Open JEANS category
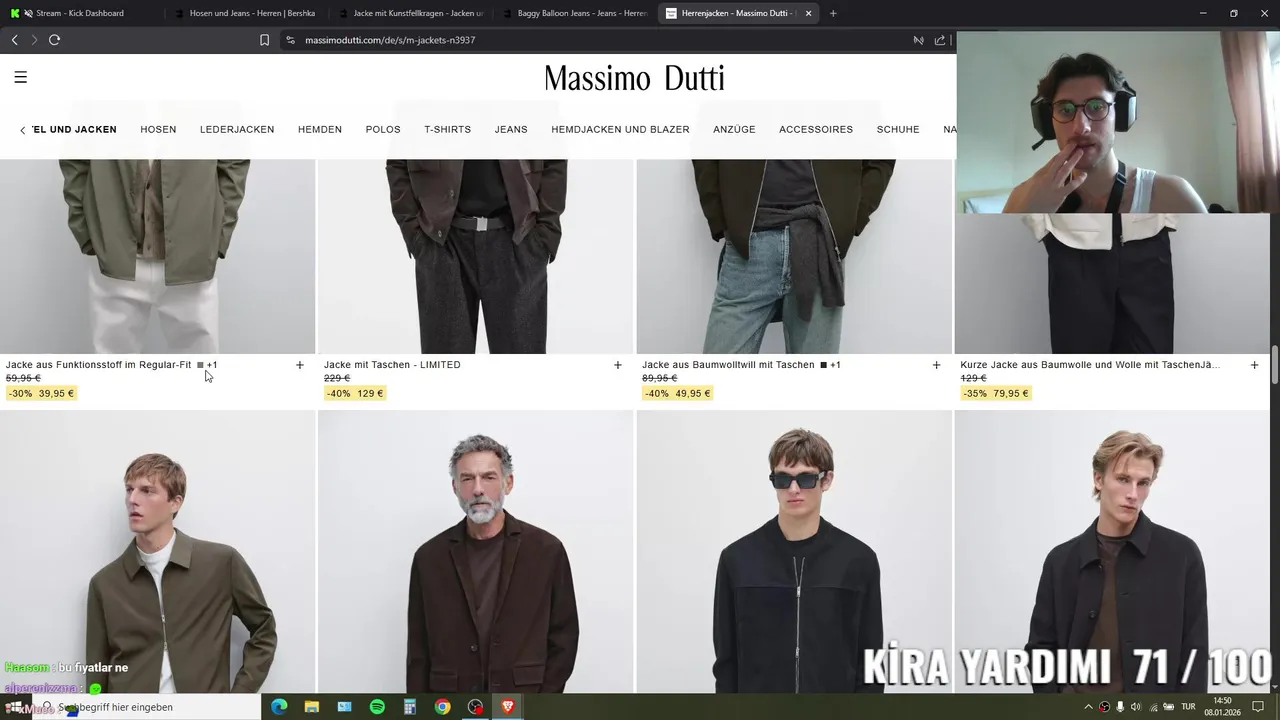 511,130
